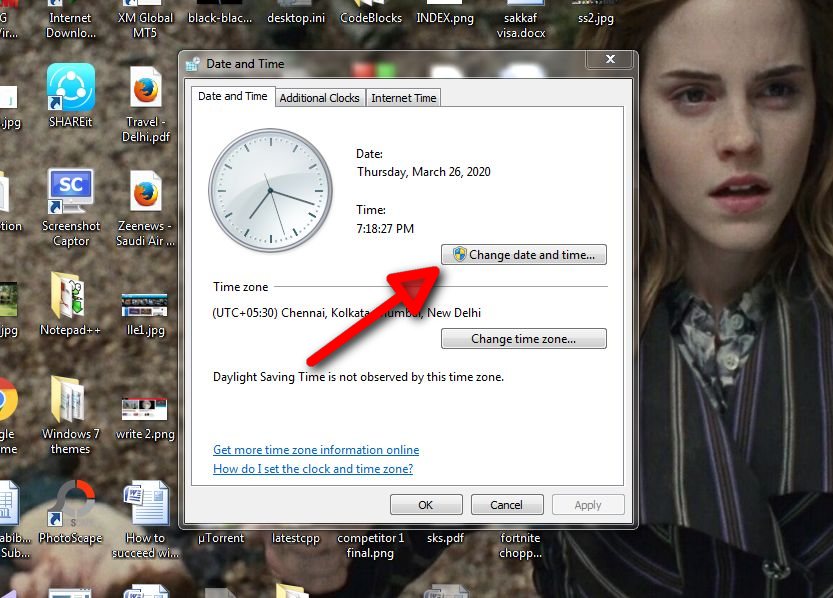Select the Internet Downlo... desktop icon label
Viewport: 833px width, 598px height.
tap(71, 25)
